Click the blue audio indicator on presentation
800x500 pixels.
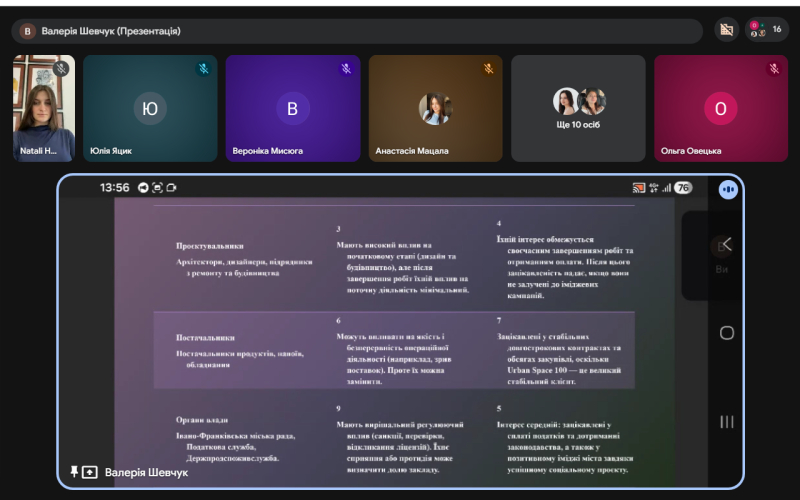click(727, 189)
